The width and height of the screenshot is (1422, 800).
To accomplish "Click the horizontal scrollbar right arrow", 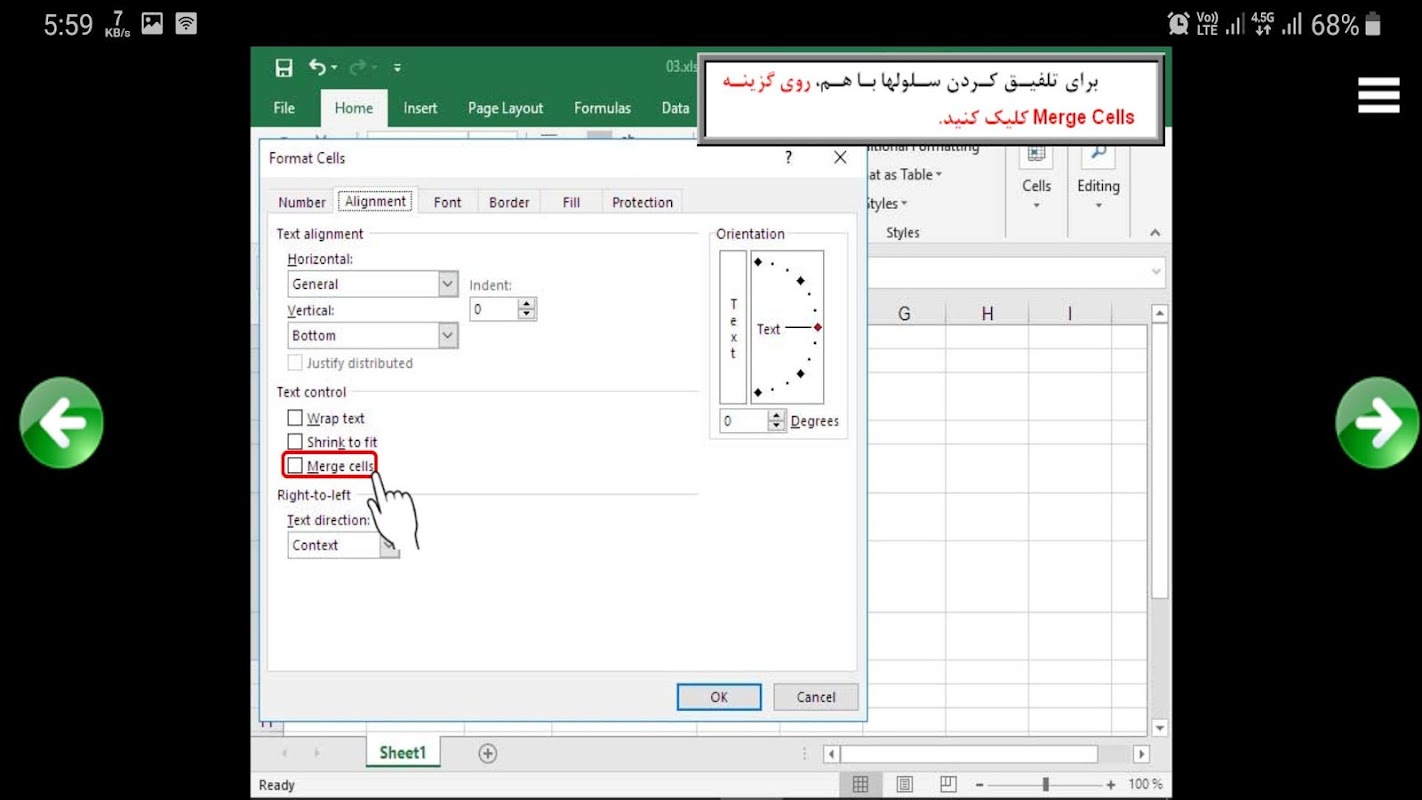I will tap(1141, 753).
